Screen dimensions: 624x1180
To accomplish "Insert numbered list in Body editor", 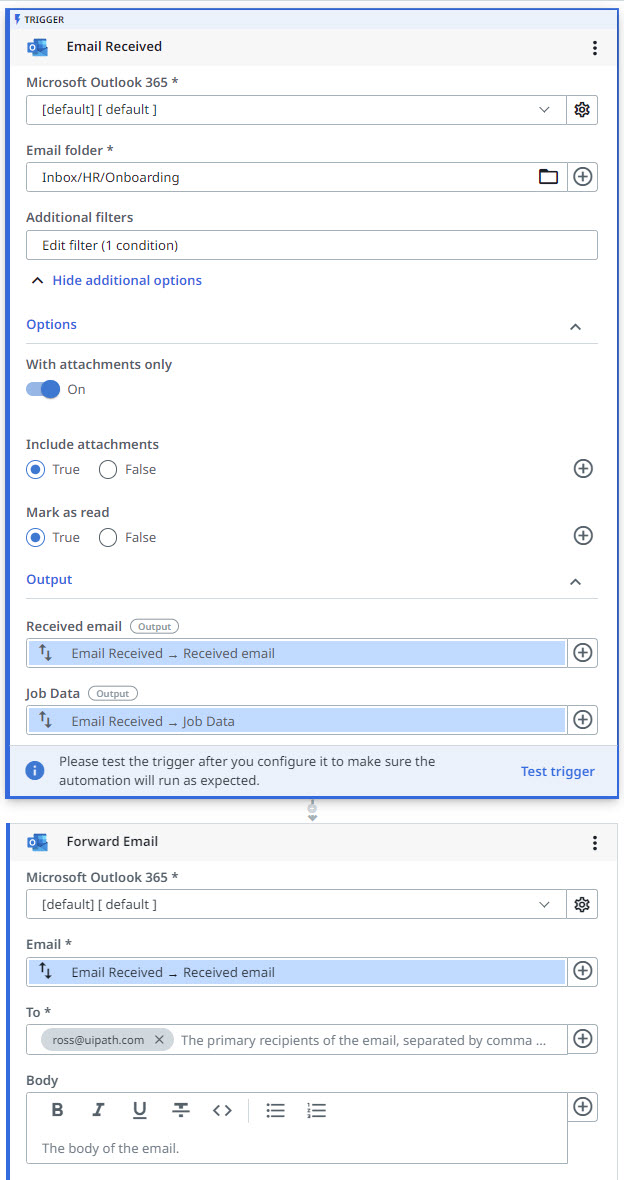I will pos(317,1110).
